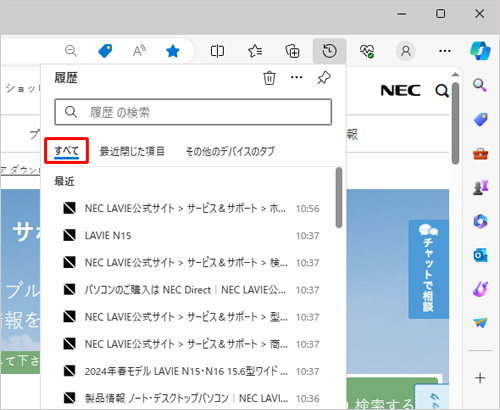
Task: Select the すべて tab
Action: coord(67,151)
